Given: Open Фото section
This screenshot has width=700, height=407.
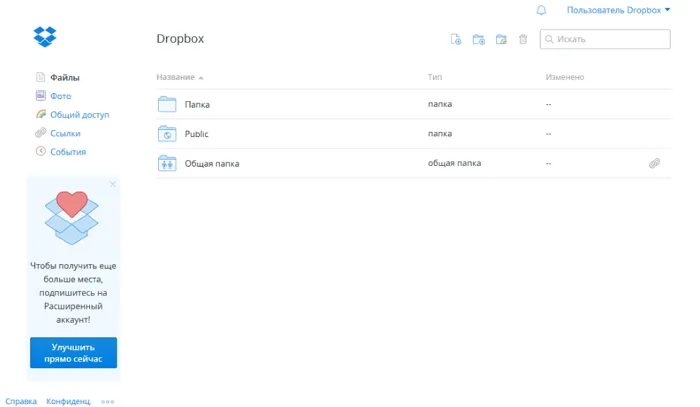Looking at the screenshot, I should coord(61,96).
